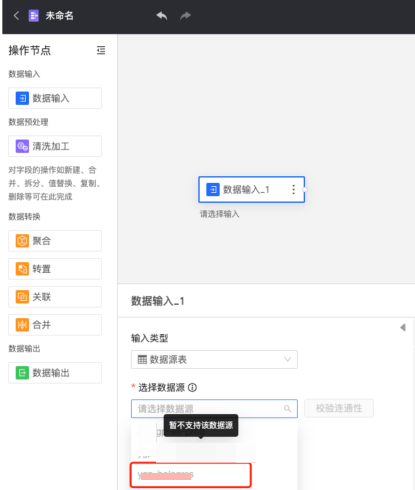Click the info icon beside 选择数据源
415x490 pixels.
(192, 387)
